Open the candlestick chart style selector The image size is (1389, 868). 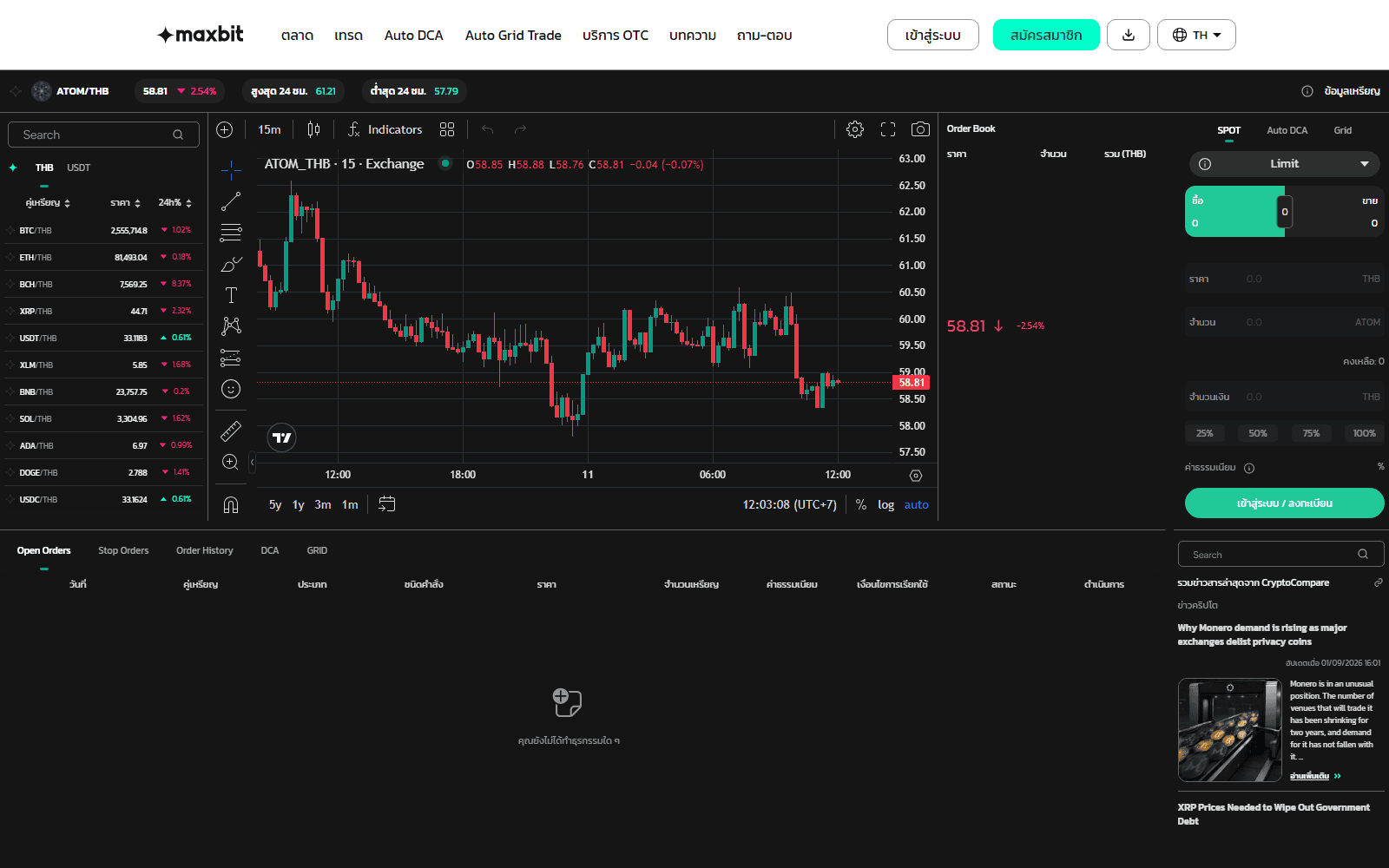313,129
